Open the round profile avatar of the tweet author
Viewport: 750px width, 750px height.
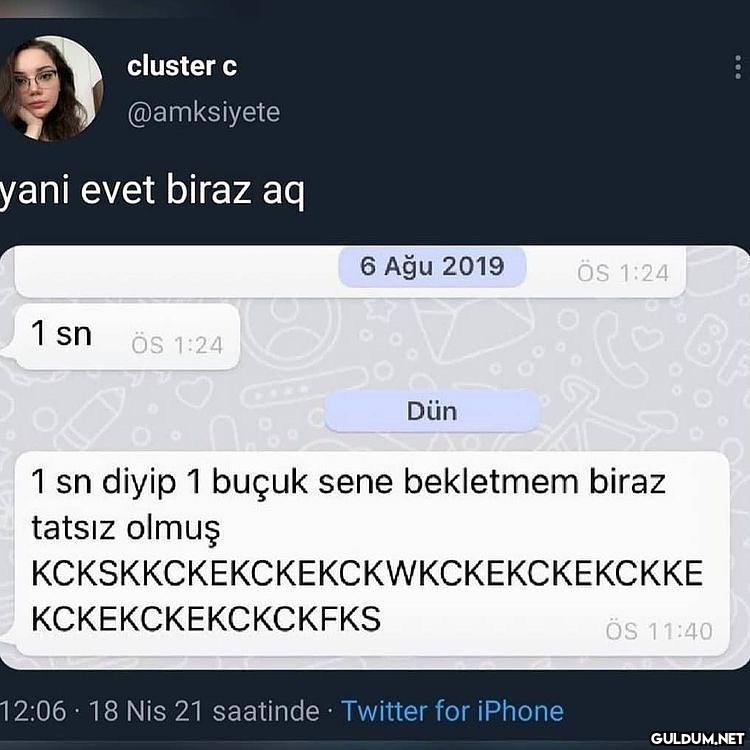[50, 88]
